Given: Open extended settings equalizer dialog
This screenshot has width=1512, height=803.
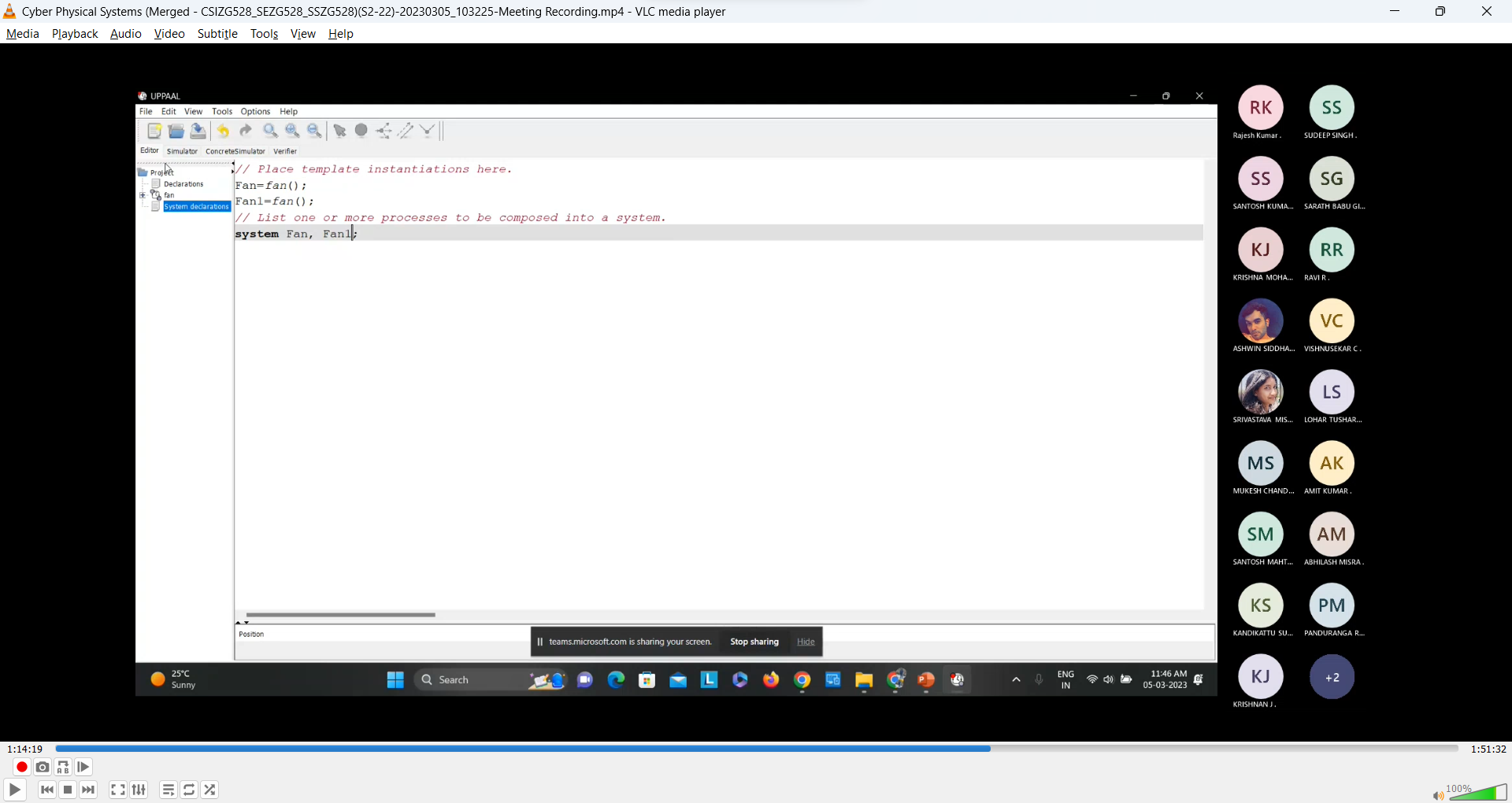Looking at the screenshot, I should (x=139, y=790).
